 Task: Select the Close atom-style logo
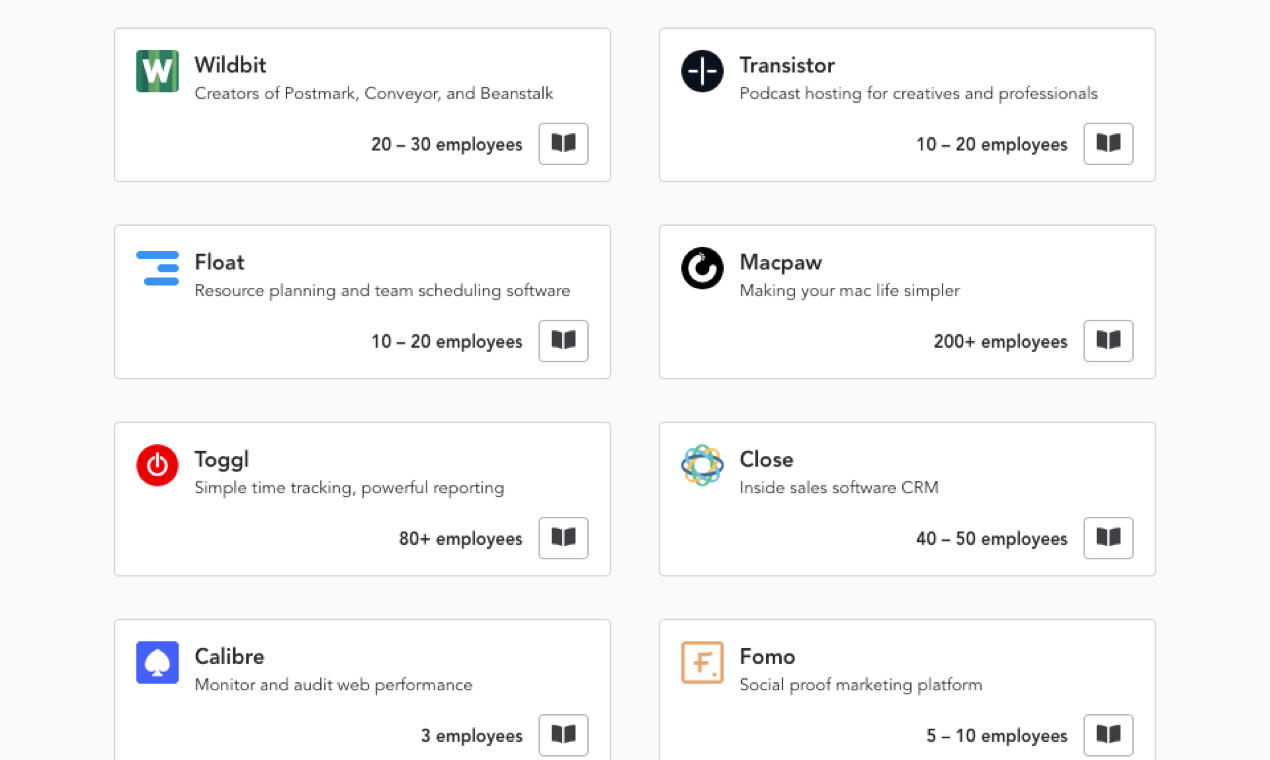[702, 465]
